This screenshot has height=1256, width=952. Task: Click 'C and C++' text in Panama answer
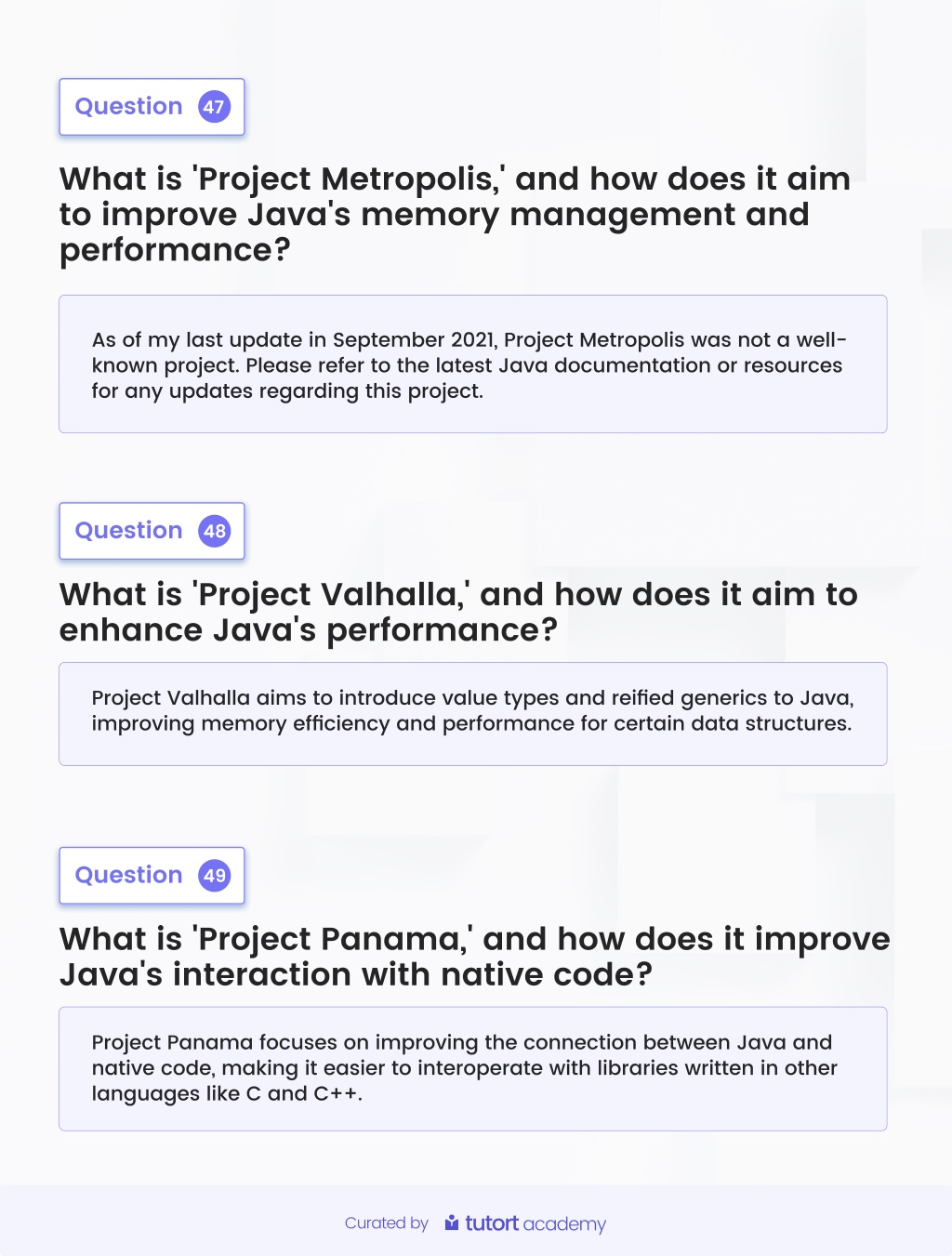(302, 1094)
